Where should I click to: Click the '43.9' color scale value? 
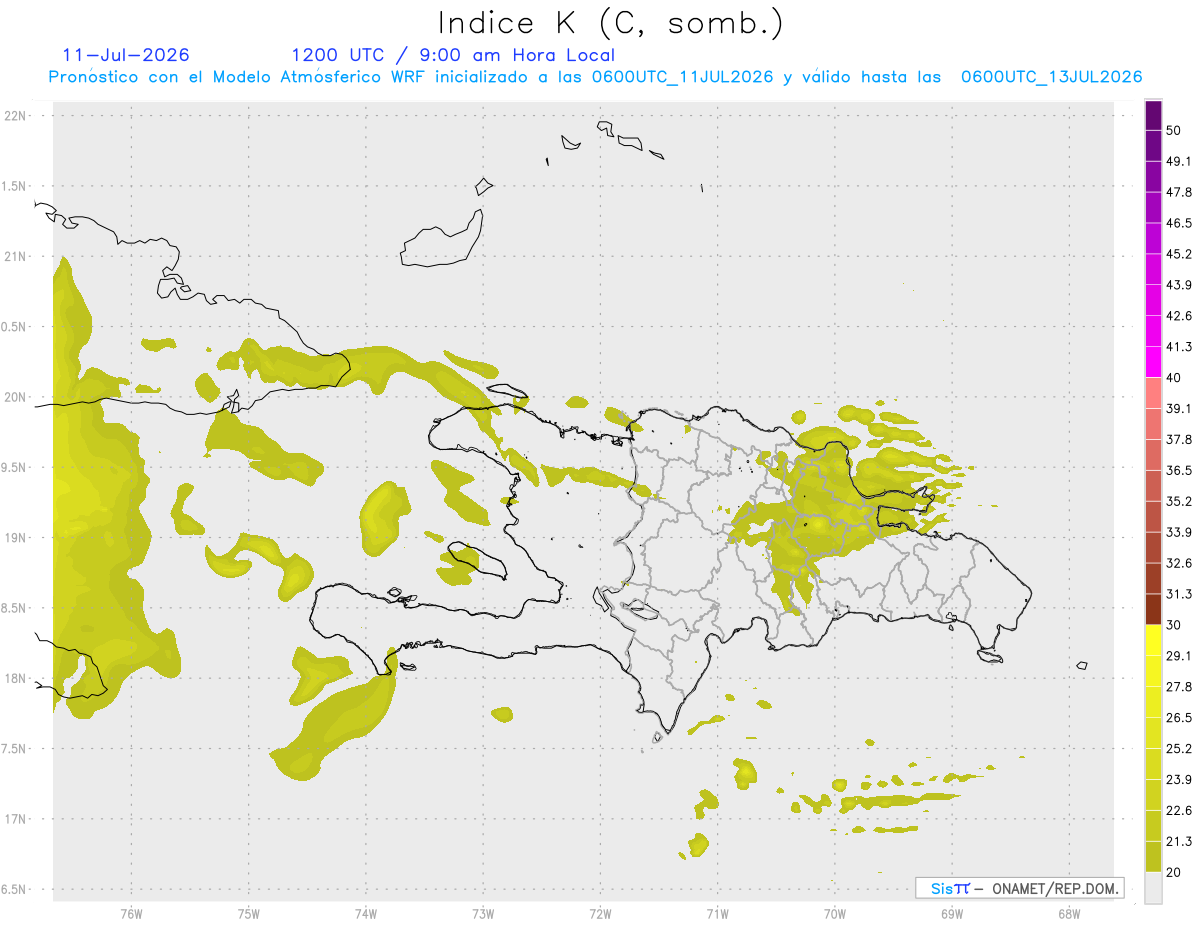(1179, 285)
